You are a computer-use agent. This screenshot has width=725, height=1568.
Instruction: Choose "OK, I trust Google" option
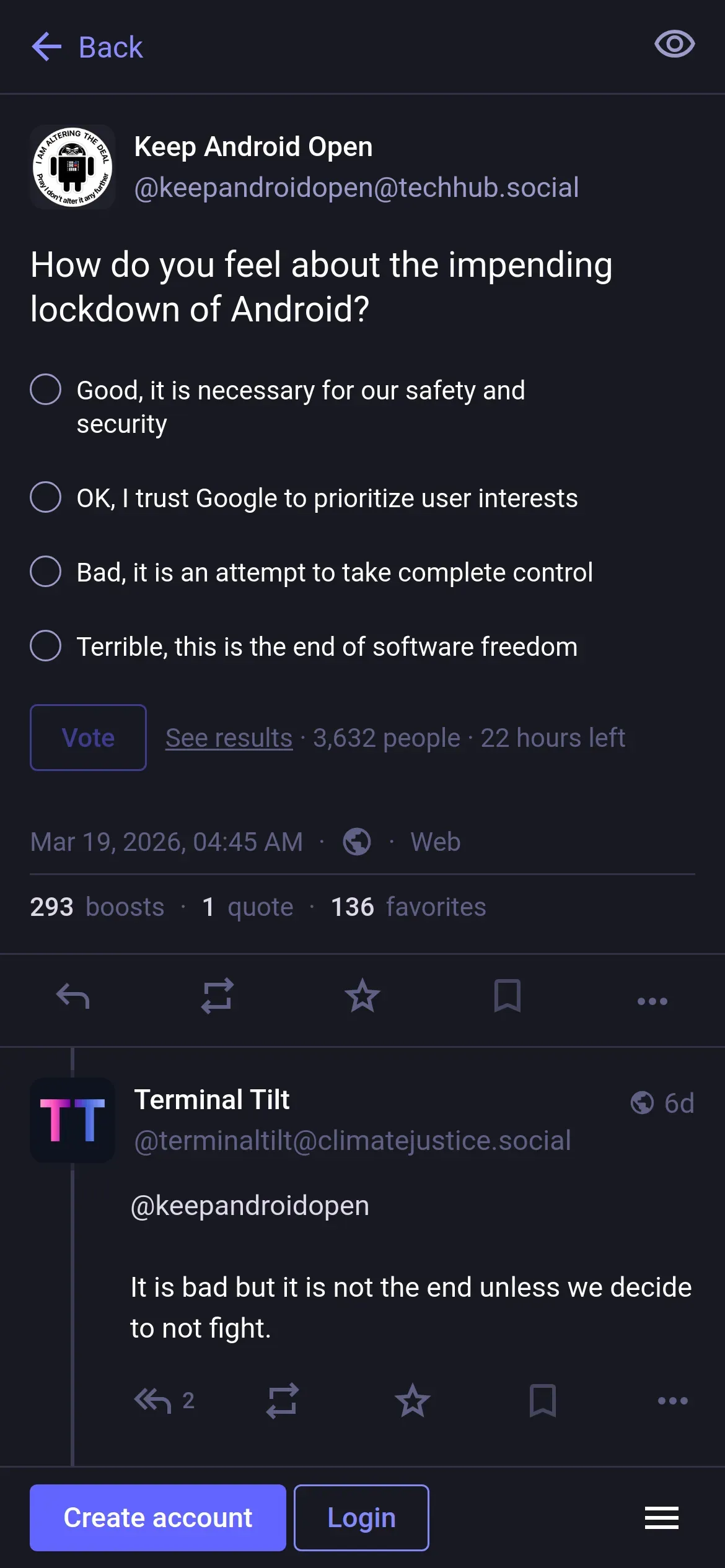tap(46, 497)
